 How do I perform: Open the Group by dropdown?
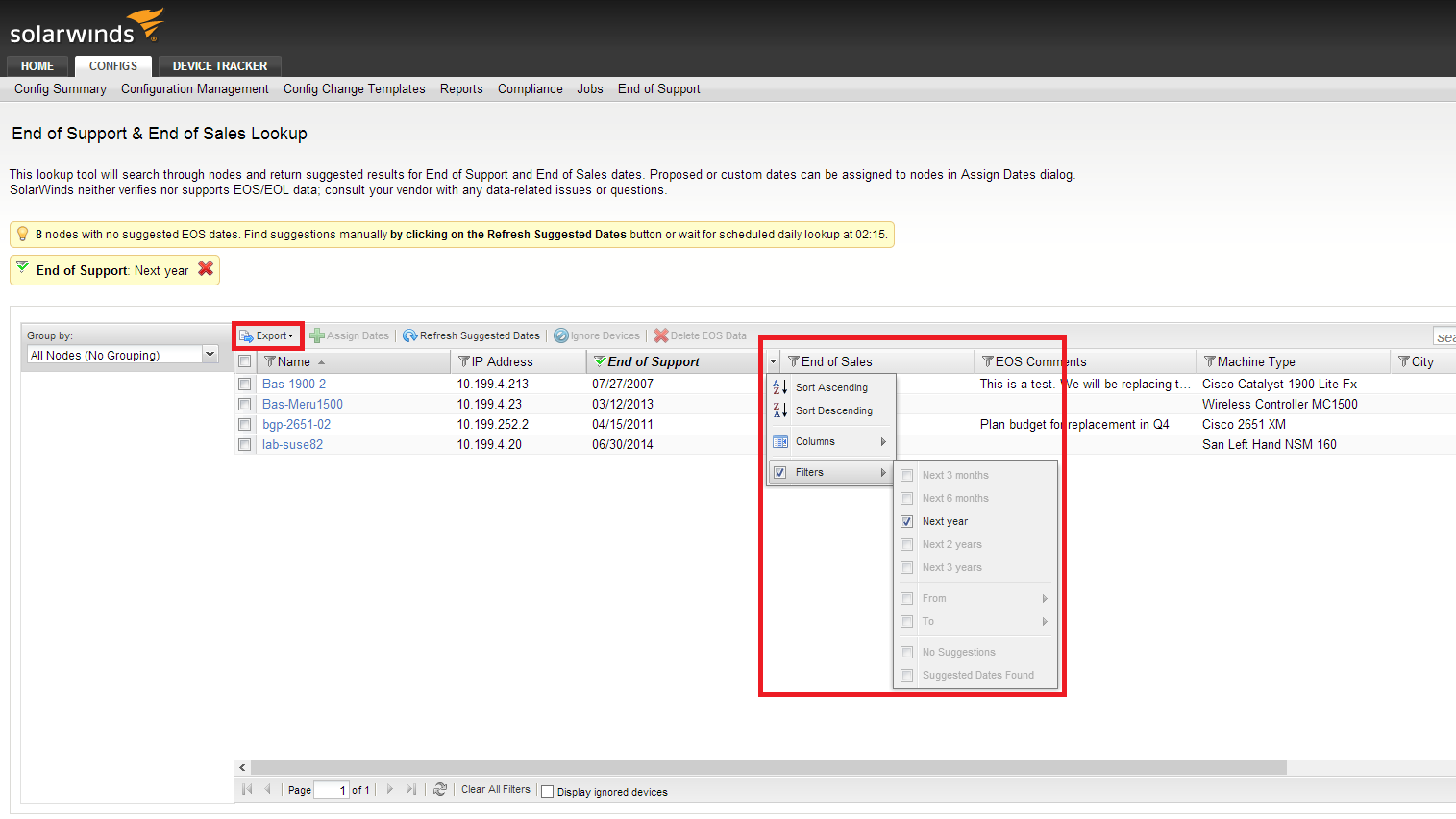[210, 355]
